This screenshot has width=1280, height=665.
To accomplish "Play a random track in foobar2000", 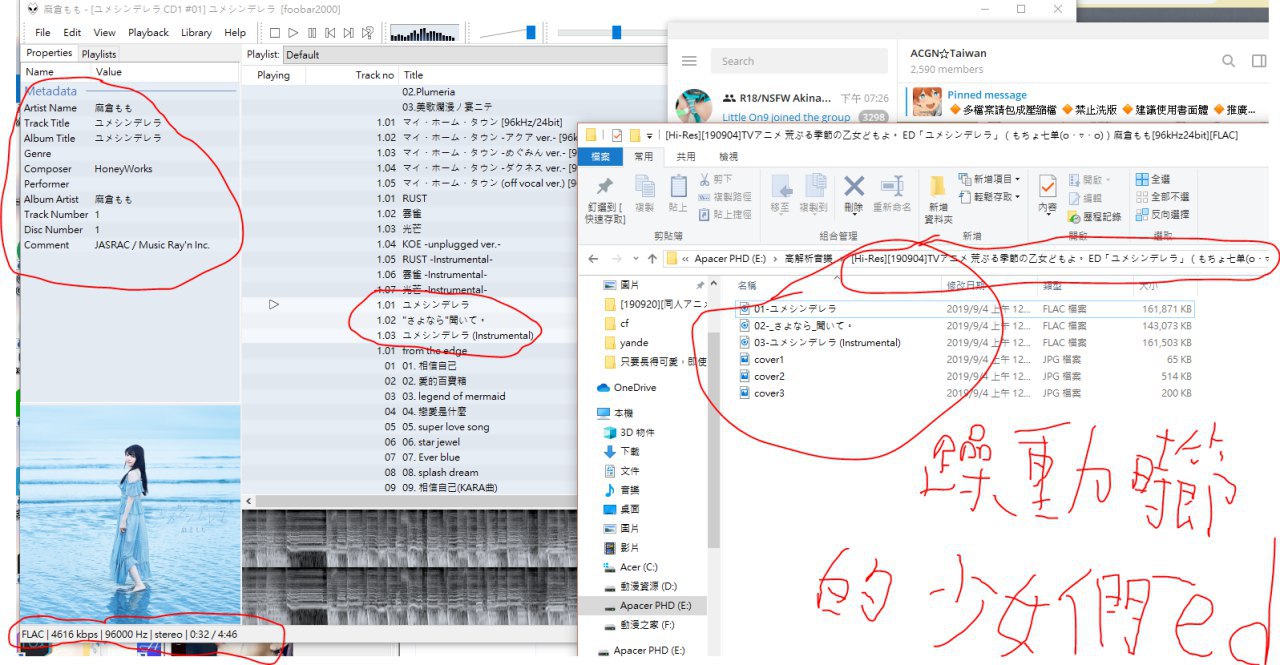I will point(368,33).
